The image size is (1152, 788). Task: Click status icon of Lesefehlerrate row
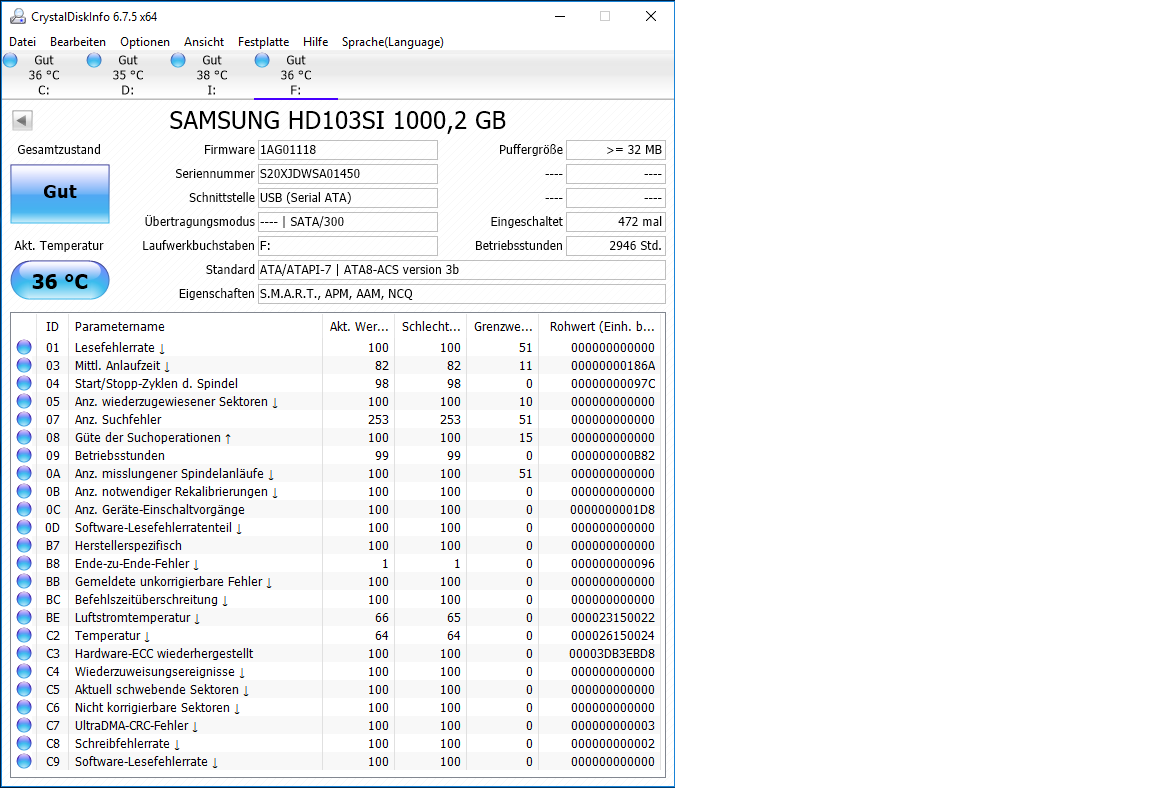(x=24, y=347)
